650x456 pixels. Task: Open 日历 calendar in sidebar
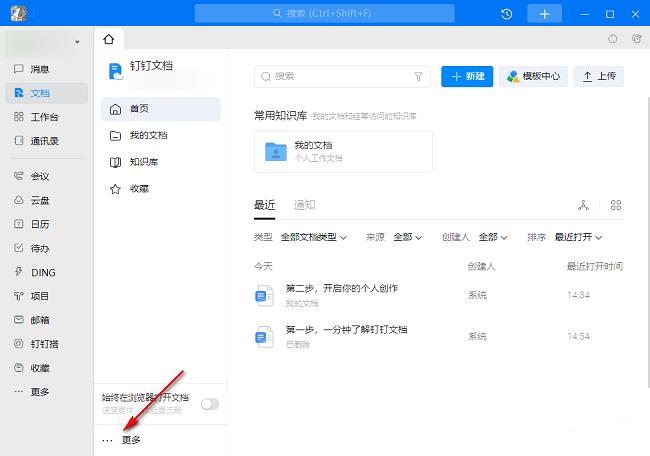[40, 224]
